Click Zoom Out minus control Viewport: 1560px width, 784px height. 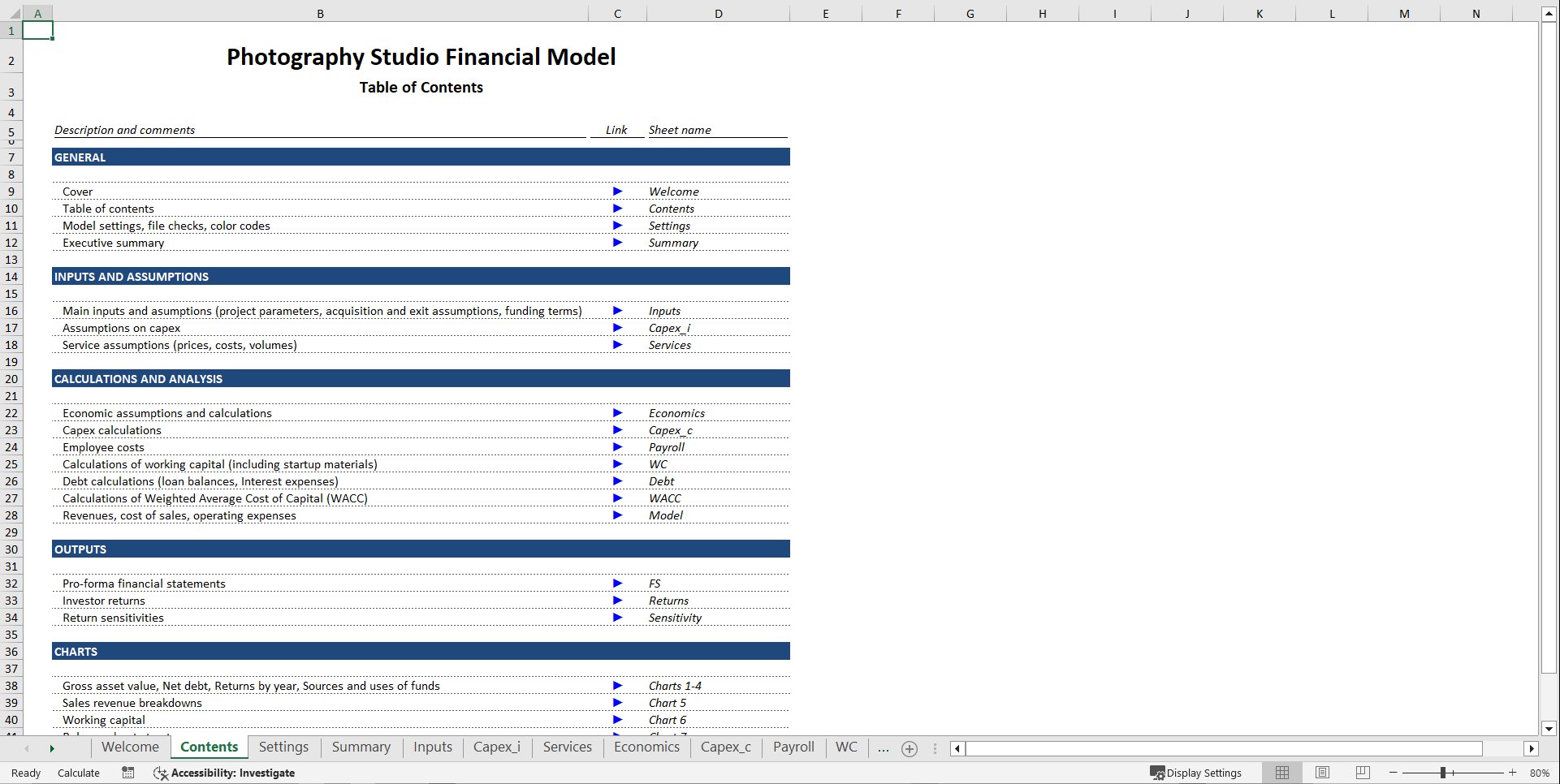(1392, 773)
